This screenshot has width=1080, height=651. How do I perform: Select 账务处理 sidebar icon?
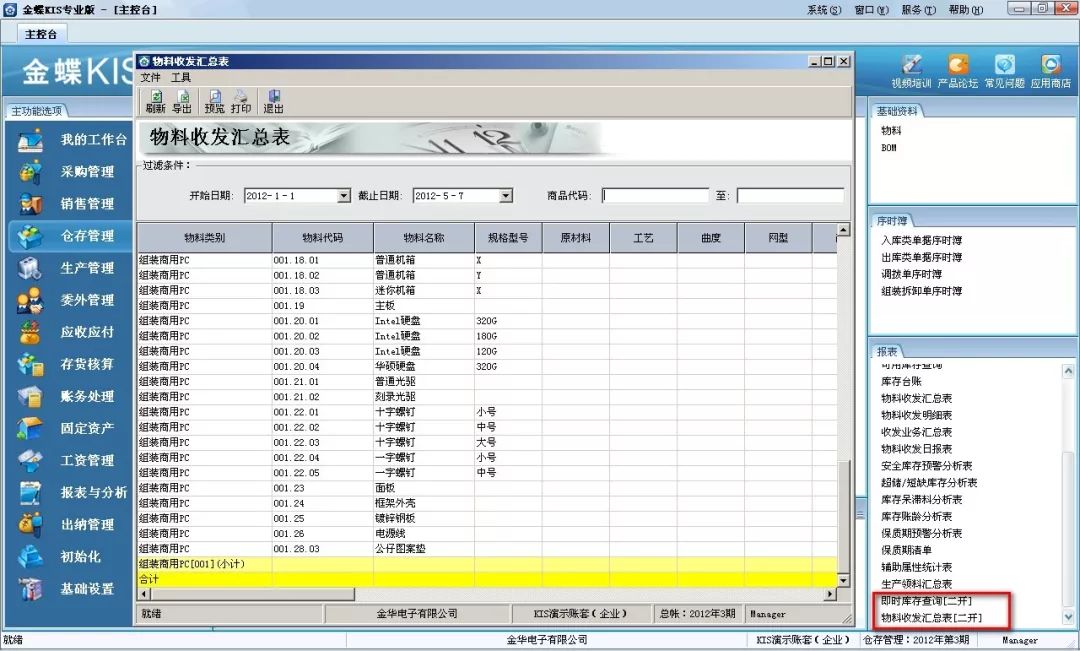pyautogui.click(x=30, y=397)
